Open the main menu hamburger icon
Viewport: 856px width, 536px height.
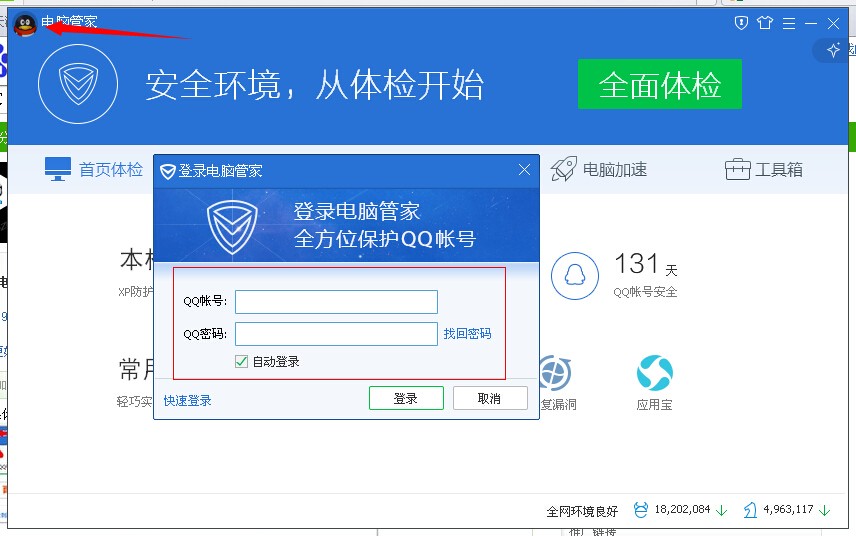(x=789, y=23)
